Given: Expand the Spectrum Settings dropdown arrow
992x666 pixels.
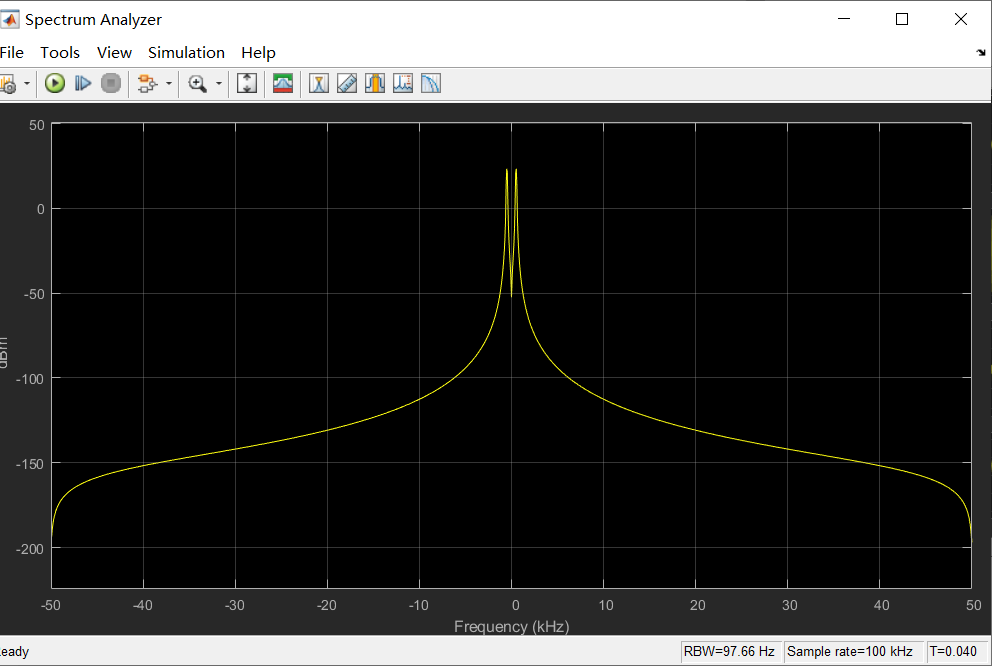Looking at the screenshot, I should click(27, 83).
